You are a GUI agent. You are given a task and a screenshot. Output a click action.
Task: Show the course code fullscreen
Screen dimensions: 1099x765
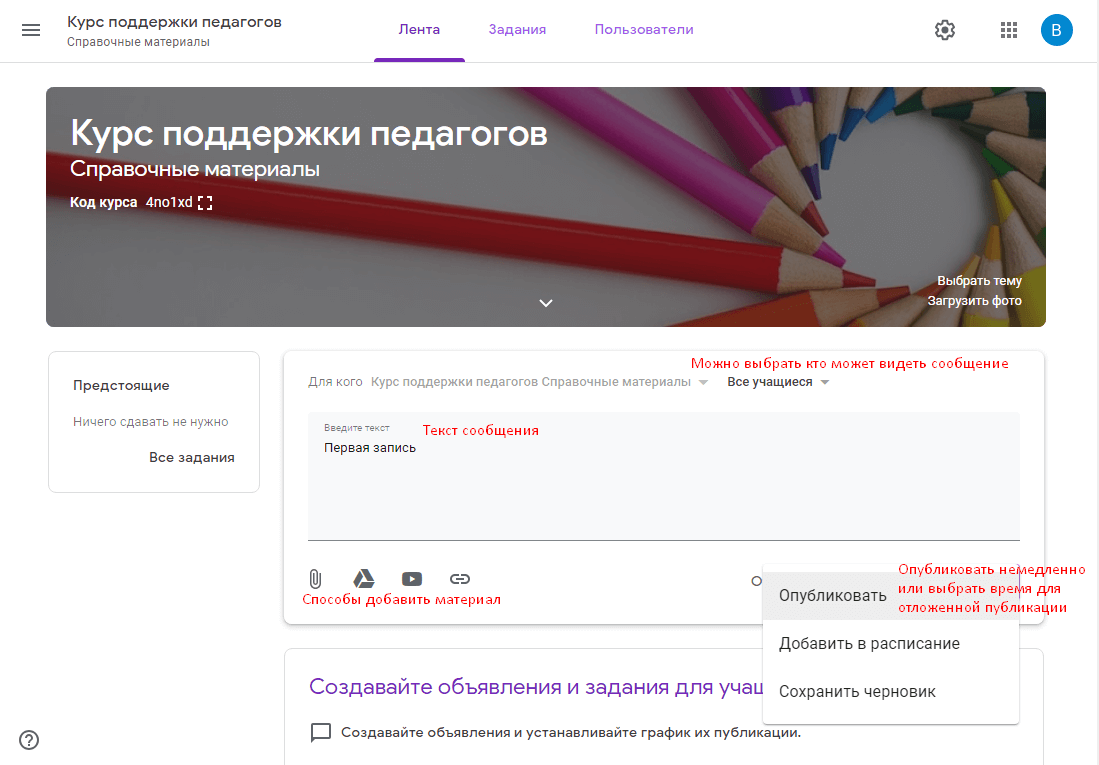[x=205, y=203]
